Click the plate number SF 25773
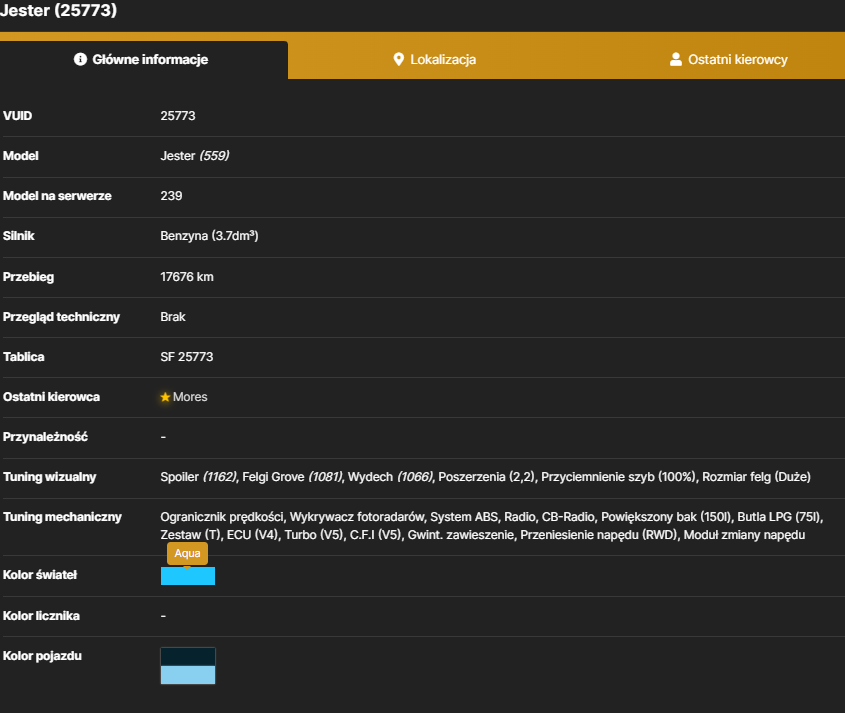 [x=186, y=357]
